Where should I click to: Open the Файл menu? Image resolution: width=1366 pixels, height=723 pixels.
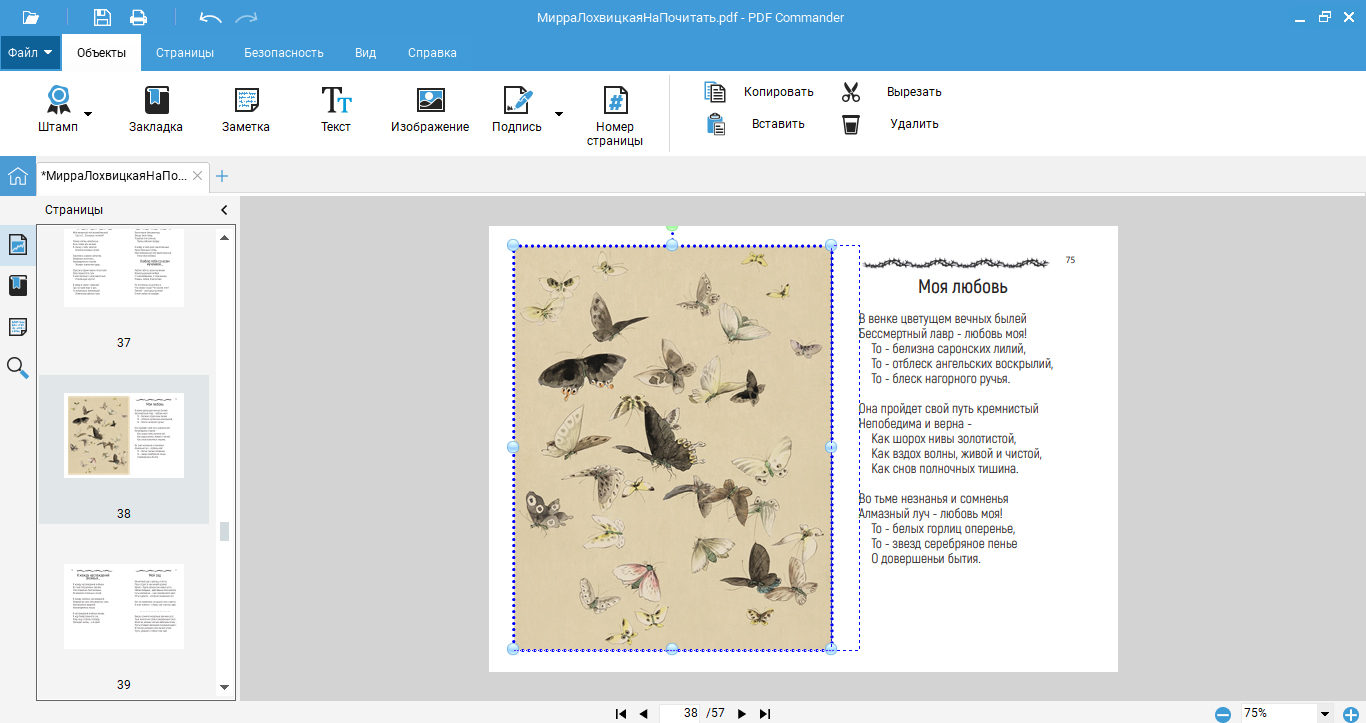pyautogui.click(x=30, y=52)
